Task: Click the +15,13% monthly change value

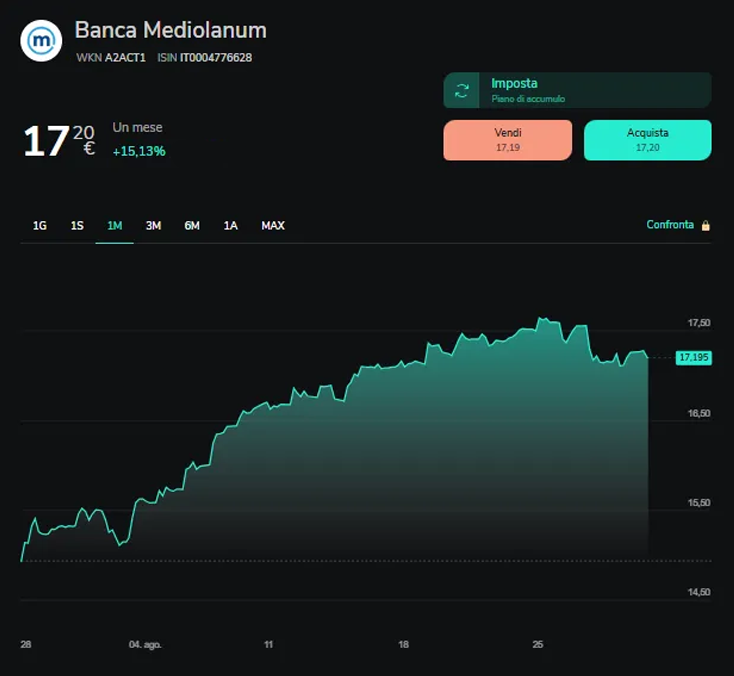Action: pyautogui.click(x=139, y=151)
